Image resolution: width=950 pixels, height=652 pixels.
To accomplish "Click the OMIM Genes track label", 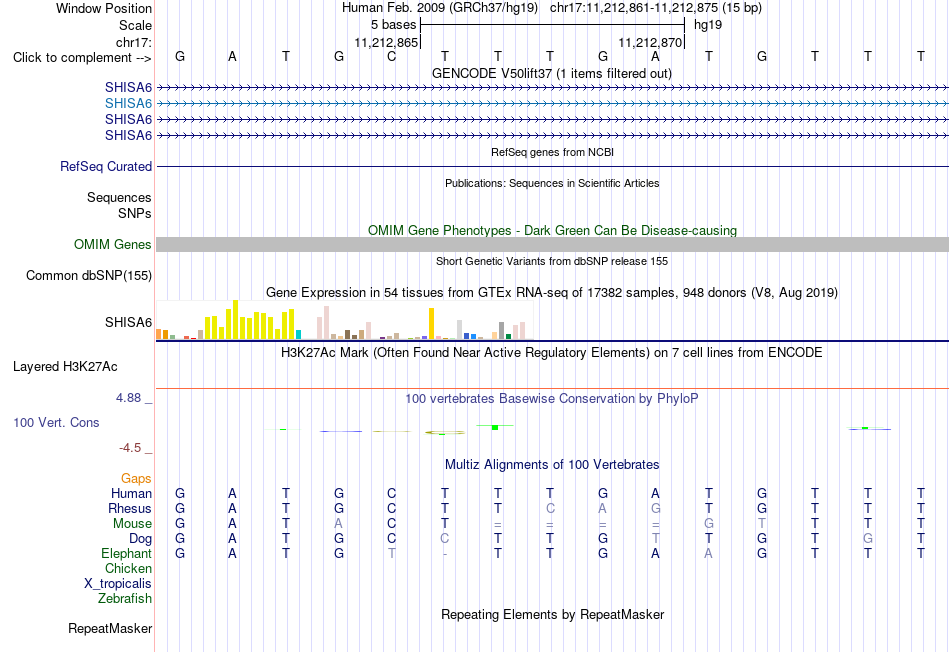I will [x=112, y=244].
